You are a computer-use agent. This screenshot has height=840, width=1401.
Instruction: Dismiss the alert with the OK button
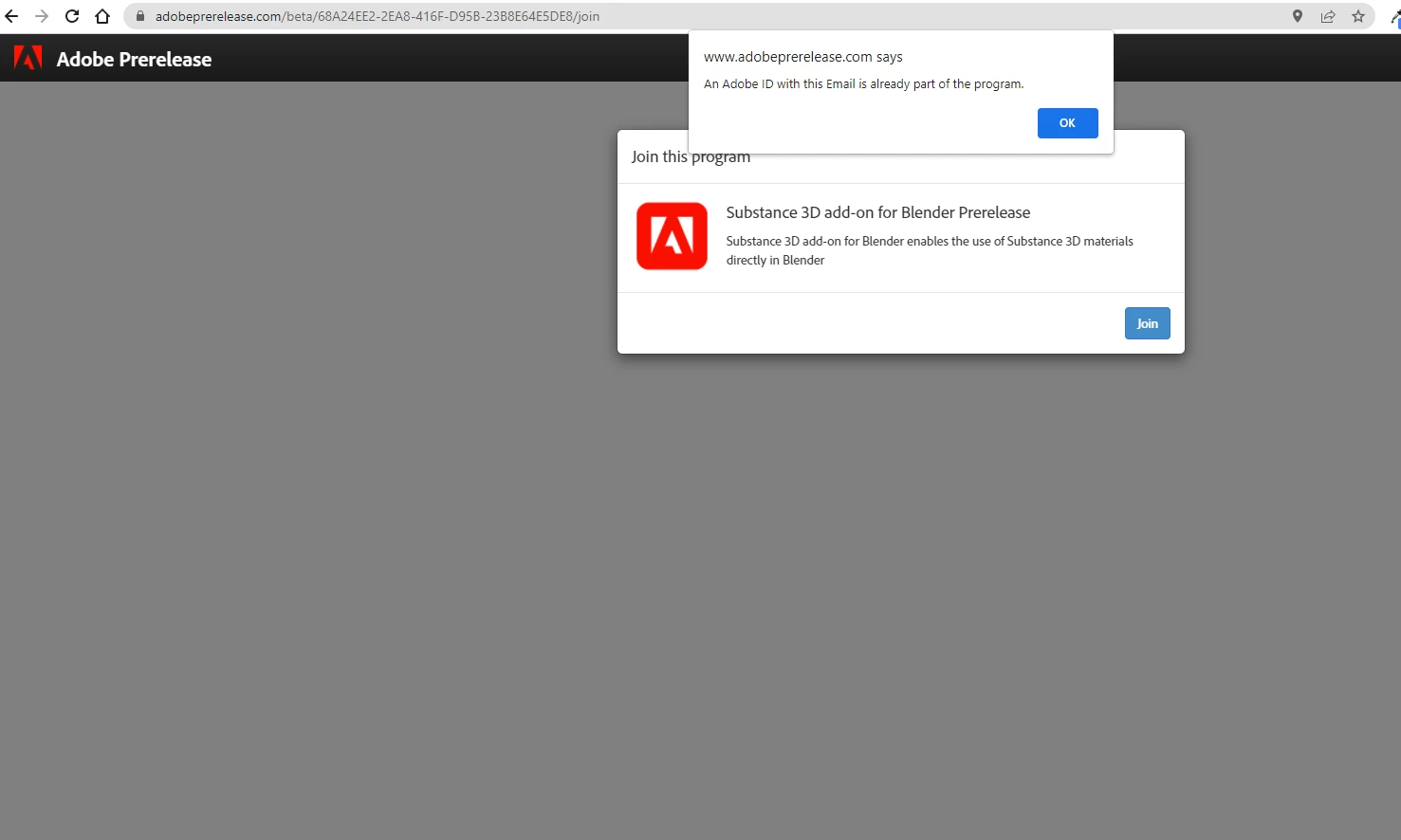[1067, 123]
